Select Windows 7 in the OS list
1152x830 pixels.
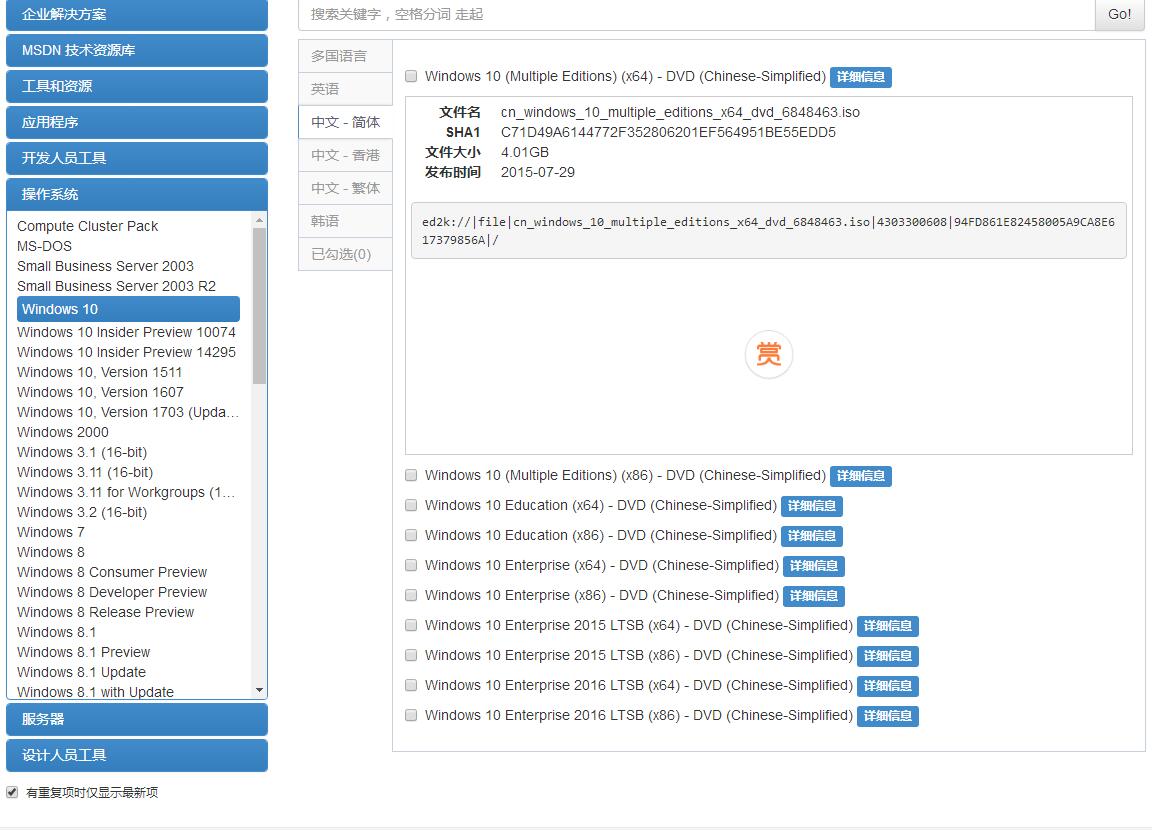click(51, 532)
